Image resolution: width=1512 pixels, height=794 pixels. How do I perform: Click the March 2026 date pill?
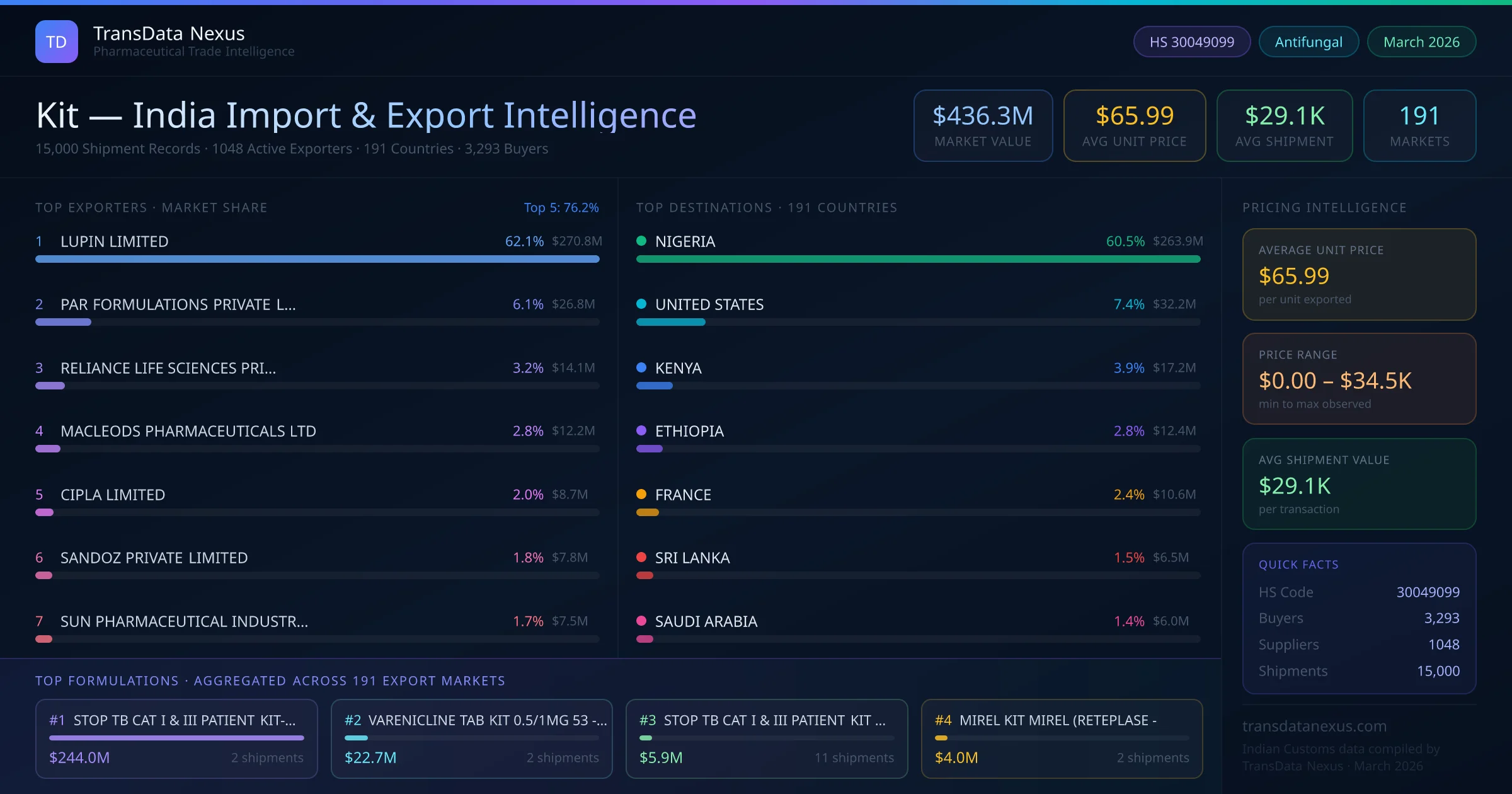(x=1421, y=42)
